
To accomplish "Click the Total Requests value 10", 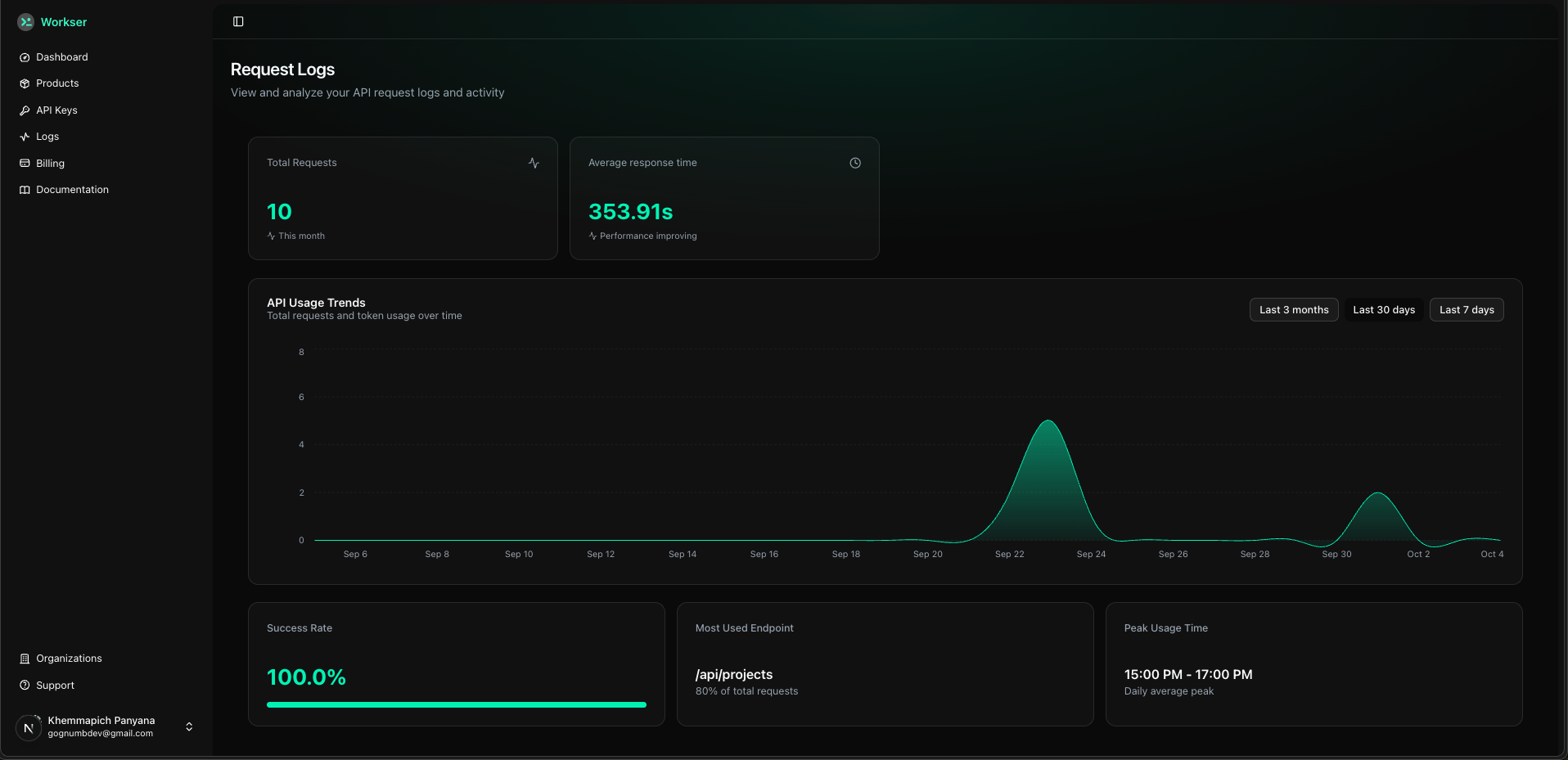I will click(x=279, y=212).
